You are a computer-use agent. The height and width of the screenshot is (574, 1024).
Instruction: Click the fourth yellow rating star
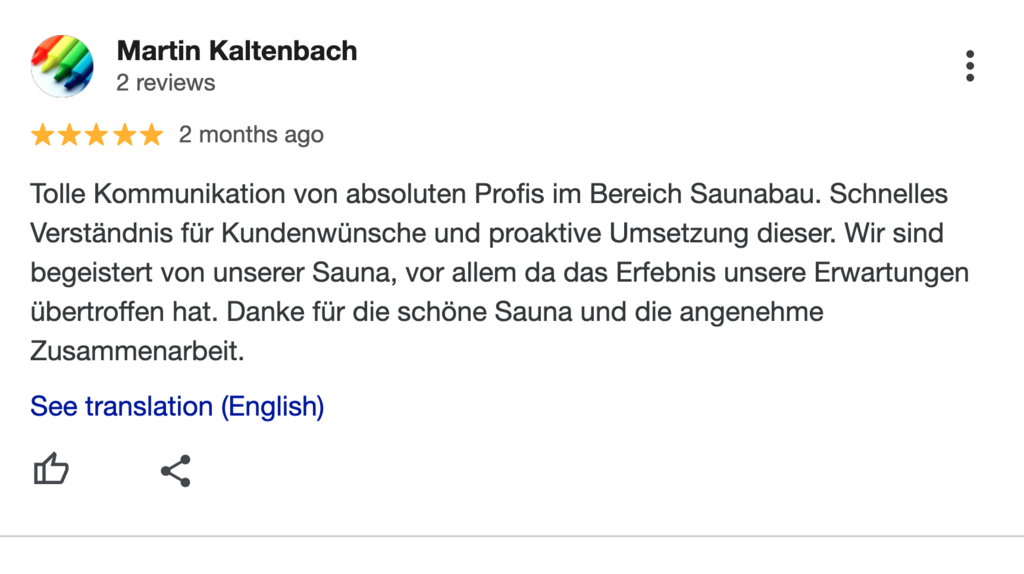click(x=124, y=135)
